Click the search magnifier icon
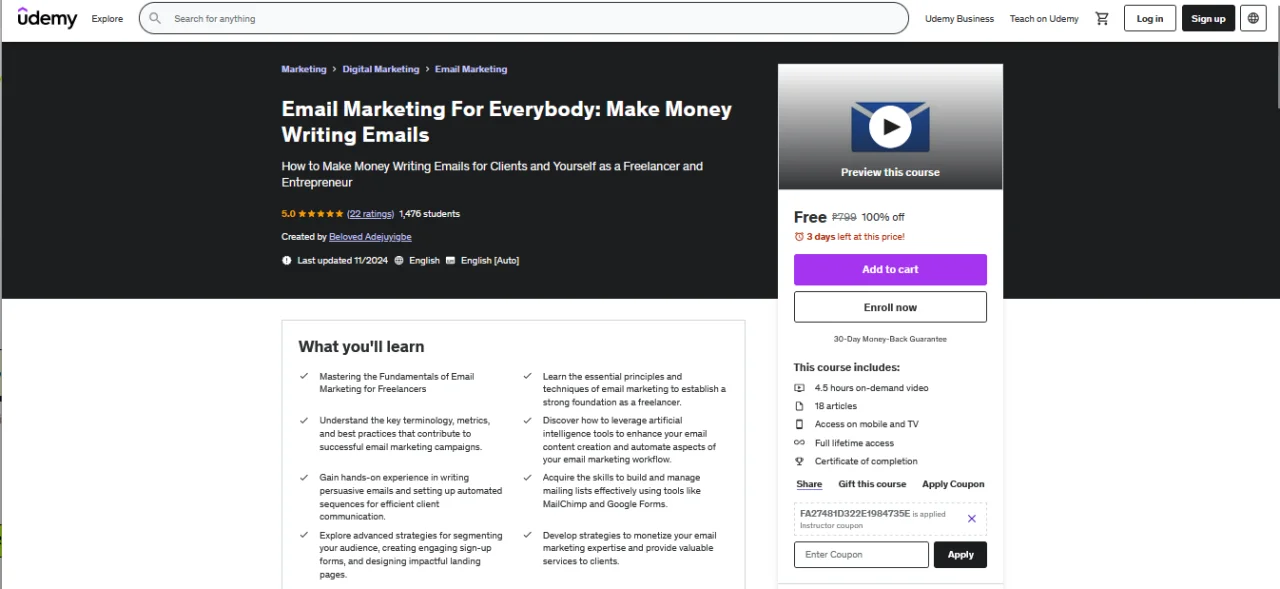This screenshot has width=1280, height=589. pos(155,18)
